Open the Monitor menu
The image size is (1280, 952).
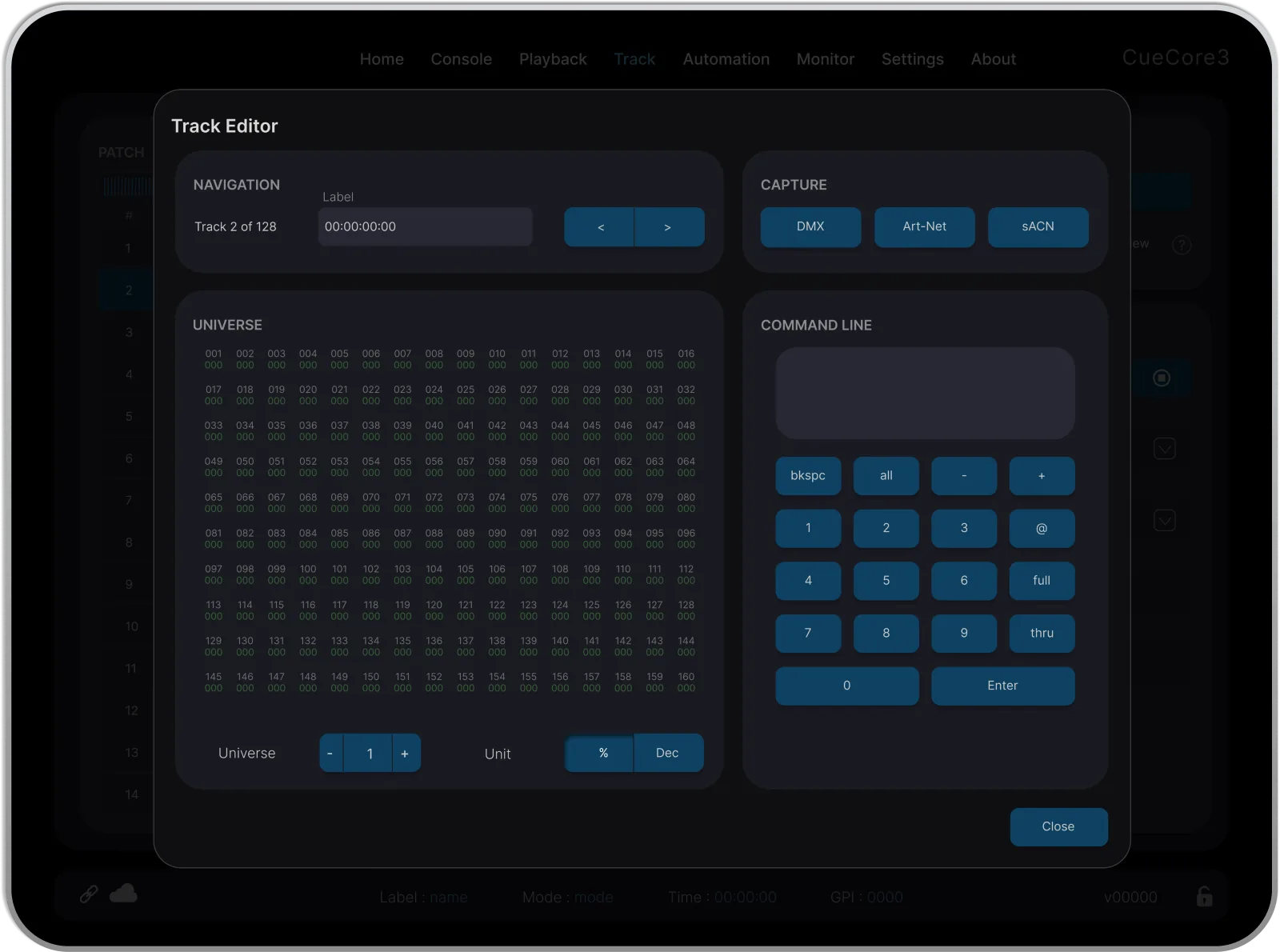point(825,59)
